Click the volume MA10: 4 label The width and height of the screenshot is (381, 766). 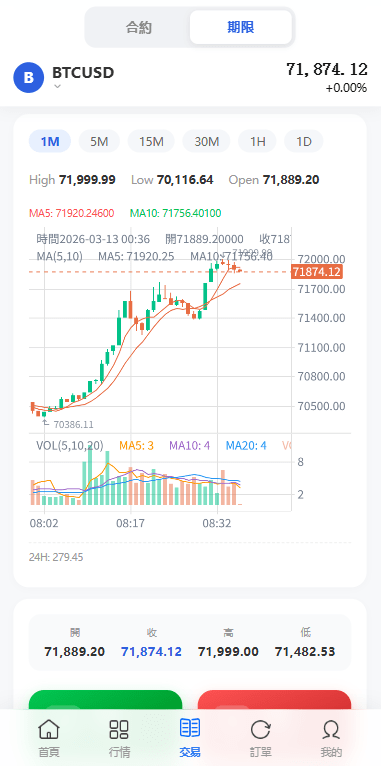(x=190, y=445)
